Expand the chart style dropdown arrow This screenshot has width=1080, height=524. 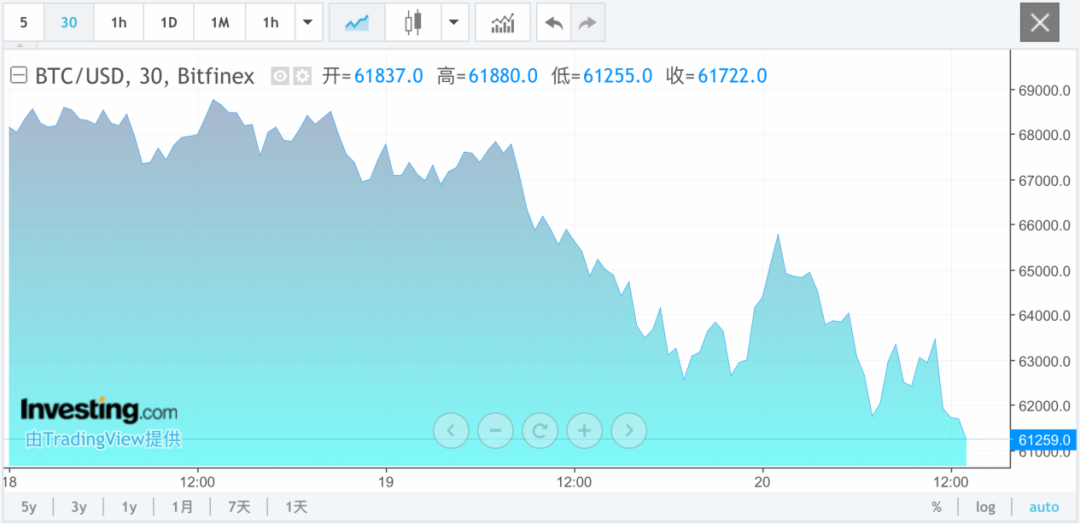[455, 22]
